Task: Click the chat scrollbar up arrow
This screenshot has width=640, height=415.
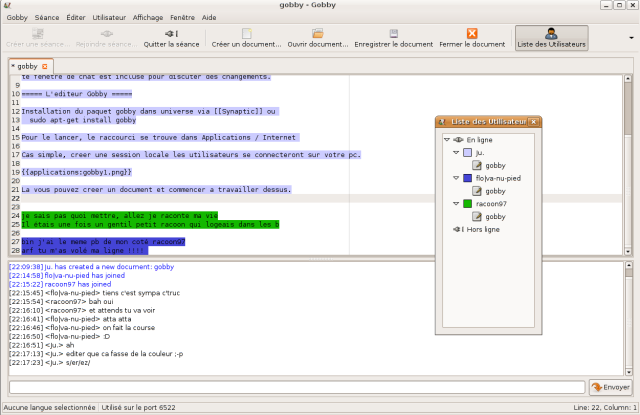Action: pos(629,265)
